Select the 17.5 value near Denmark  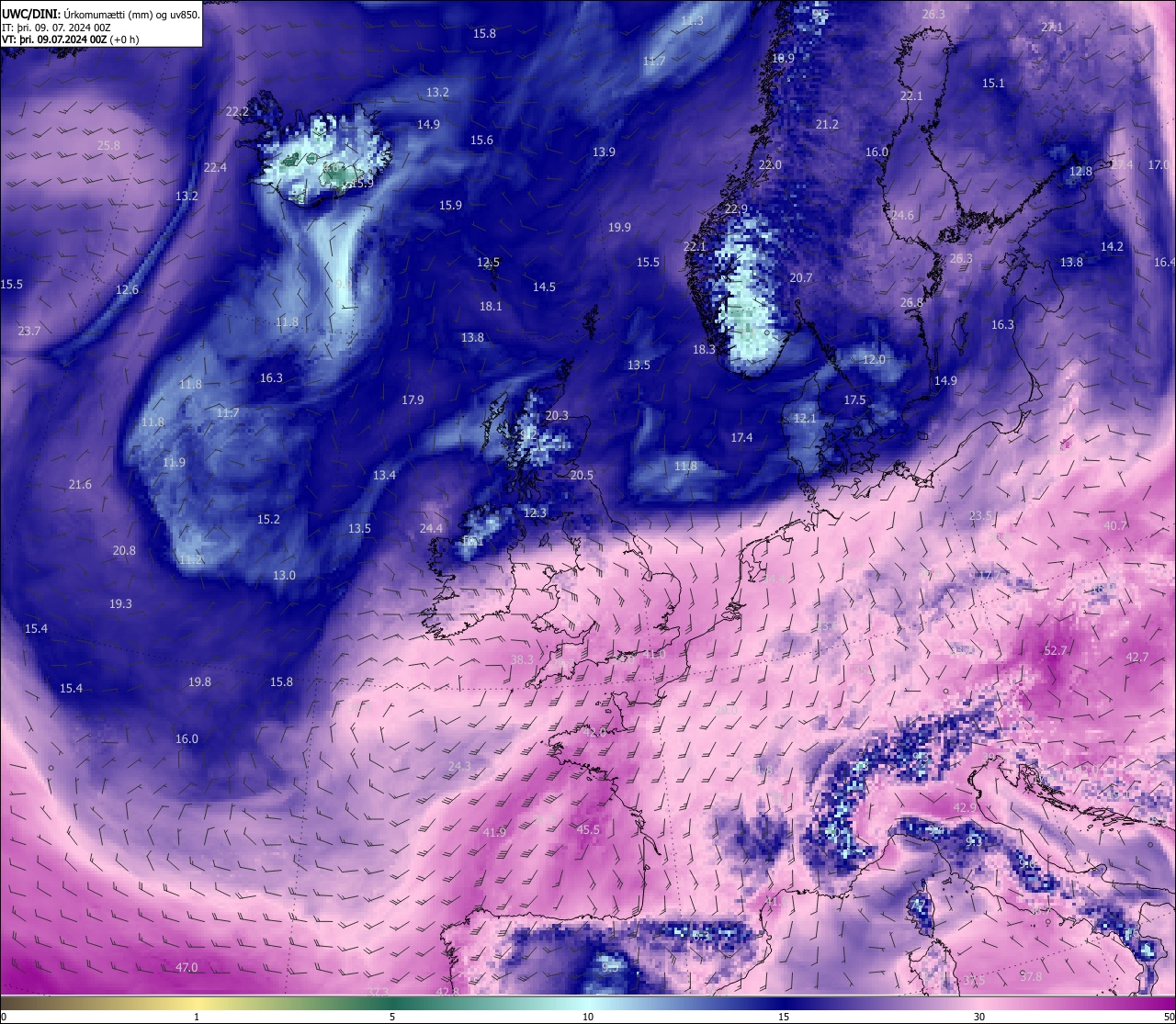854,400
